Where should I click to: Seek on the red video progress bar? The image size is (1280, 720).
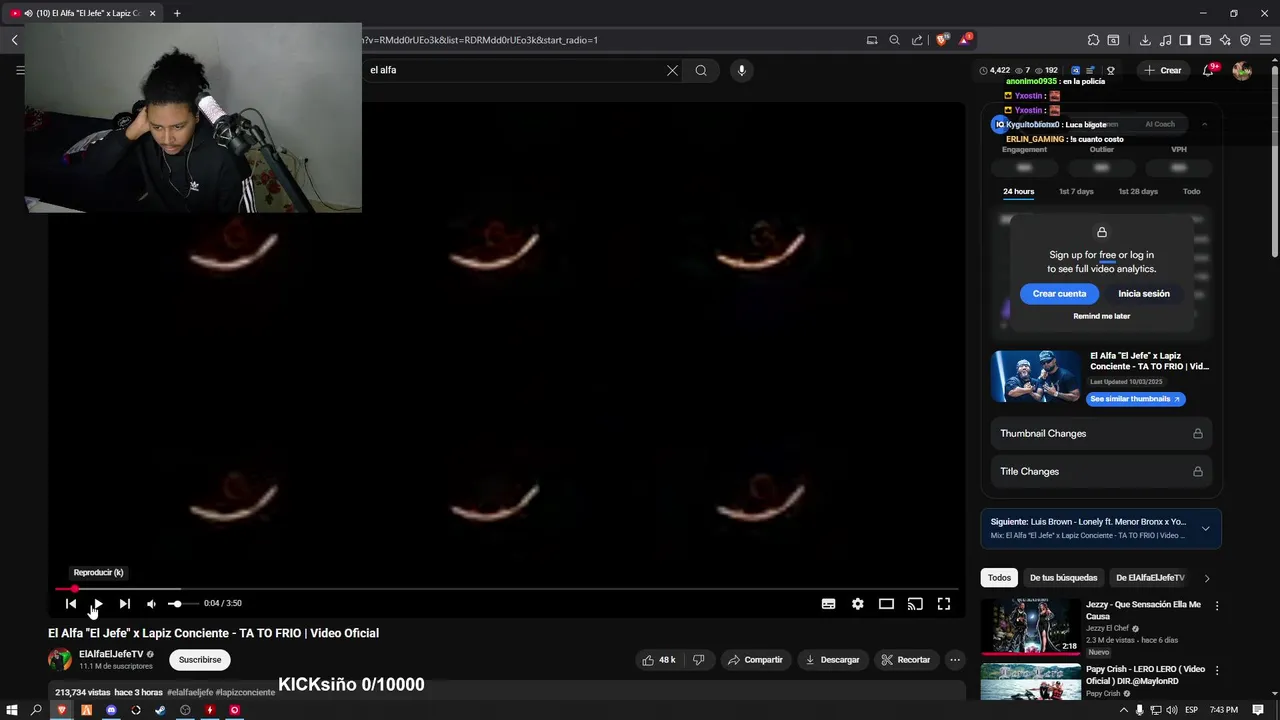[507, 589]
